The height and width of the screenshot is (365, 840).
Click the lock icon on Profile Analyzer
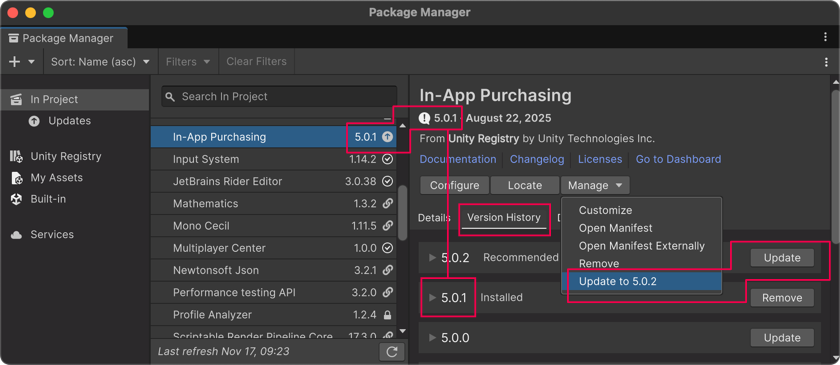(388, 315)
